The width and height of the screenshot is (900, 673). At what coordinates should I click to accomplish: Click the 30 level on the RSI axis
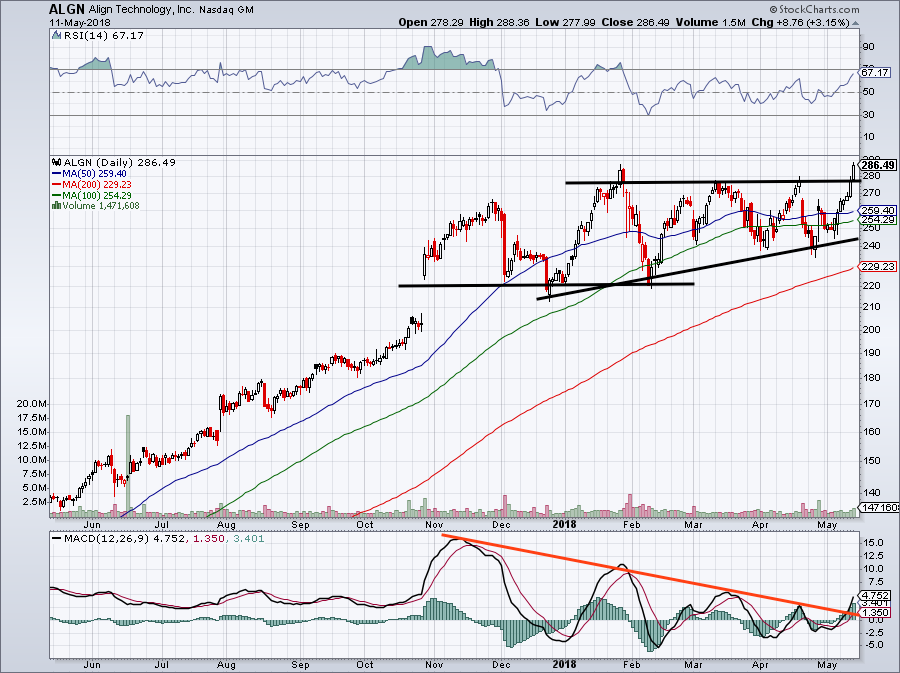click(868, 115)
